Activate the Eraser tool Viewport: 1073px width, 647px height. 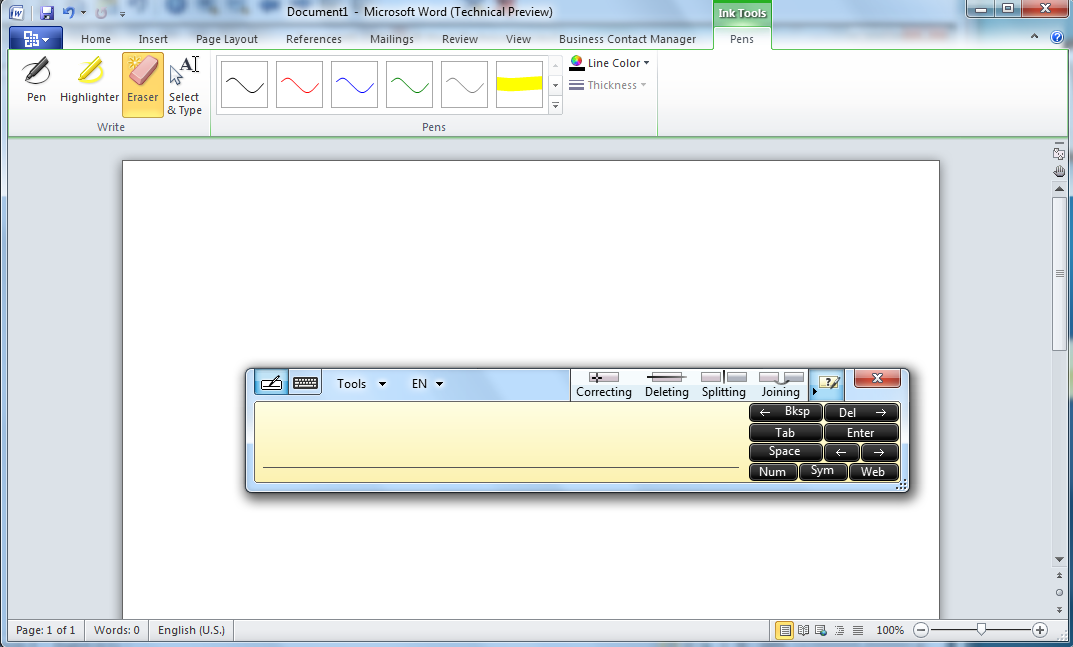point(142,80)
